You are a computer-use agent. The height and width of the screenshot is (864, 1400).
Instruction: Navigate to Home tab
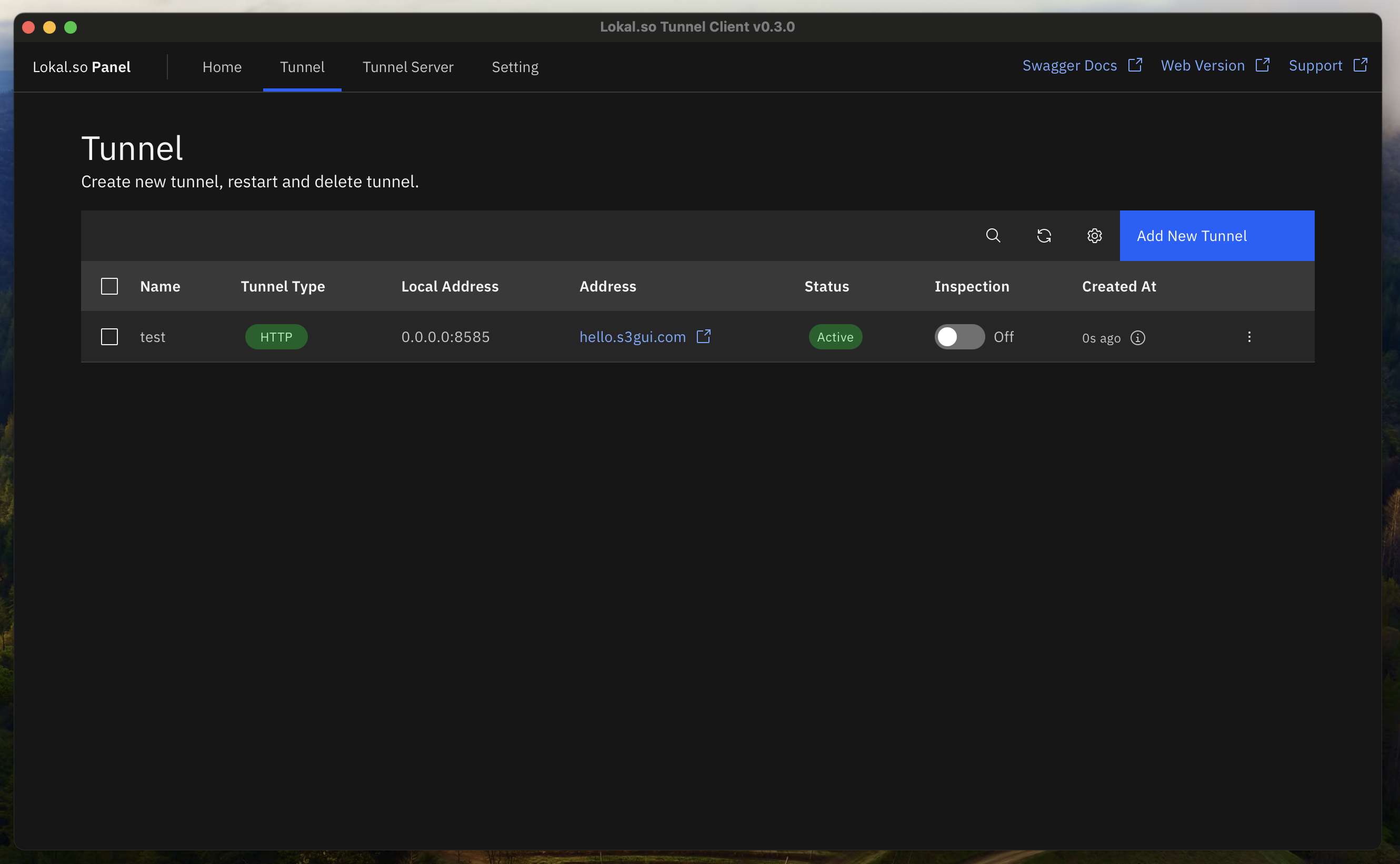point(221,66)
